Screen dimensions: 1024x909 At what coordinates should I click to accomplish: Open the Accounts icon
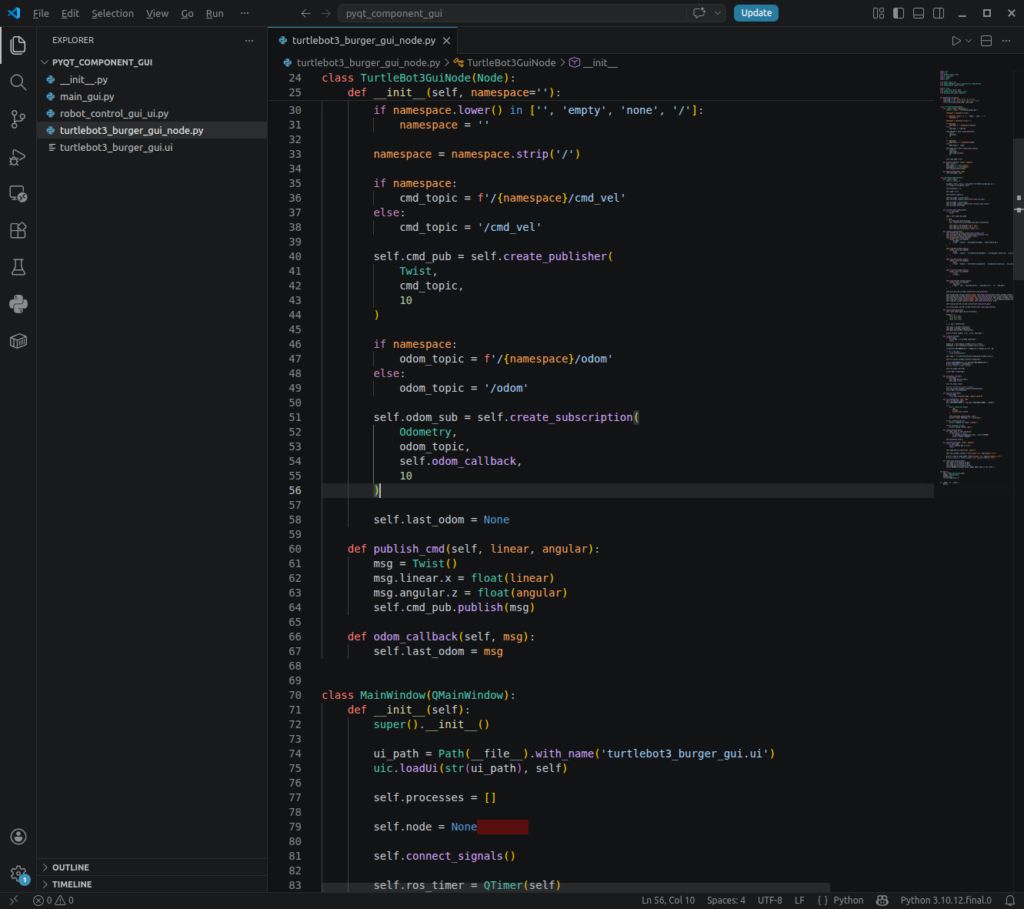coord(18,837)
